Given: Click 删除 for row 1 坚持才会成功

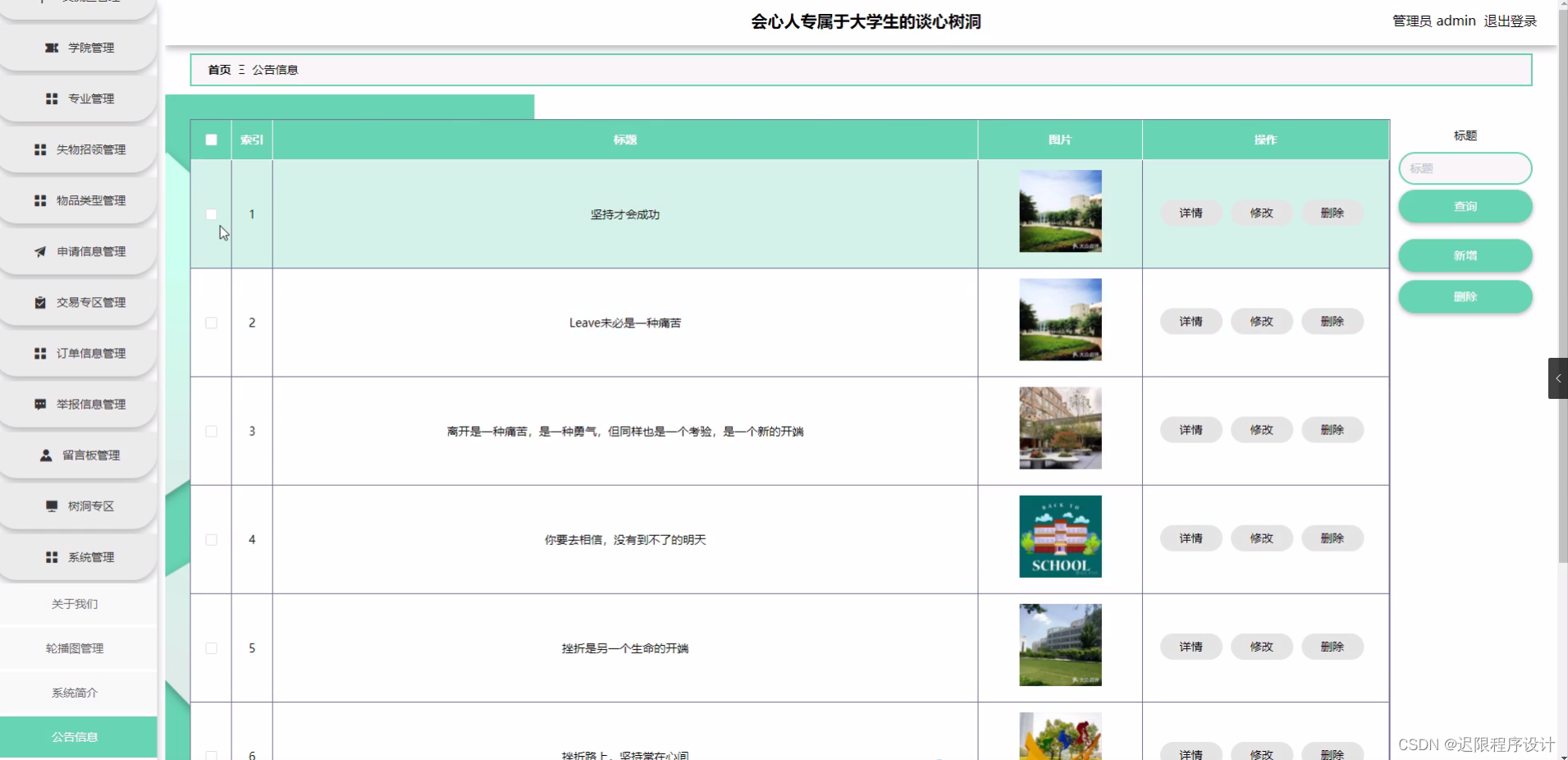Looking at the screenshot, I should (x=1332, y=213).
